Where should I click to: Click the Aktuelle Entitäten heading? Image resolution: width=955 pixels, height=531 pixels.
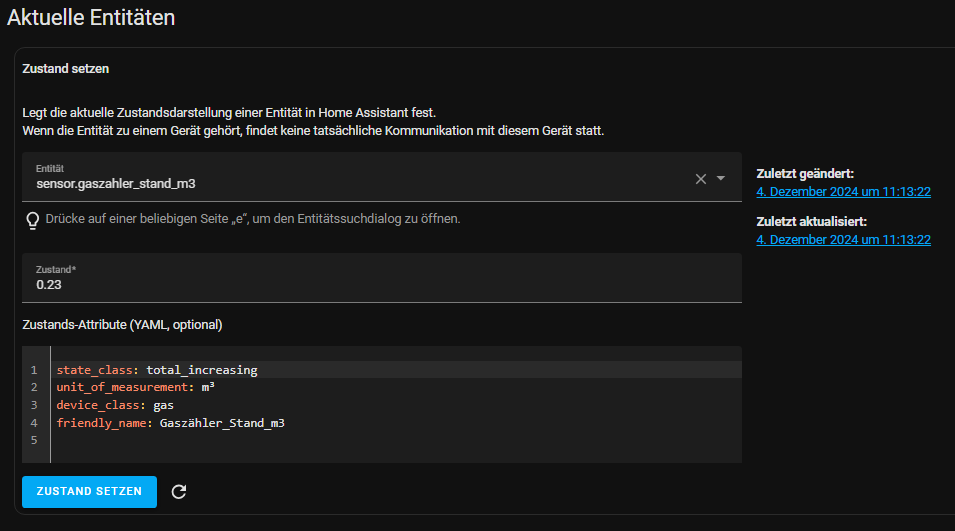[x=91, y=17]
